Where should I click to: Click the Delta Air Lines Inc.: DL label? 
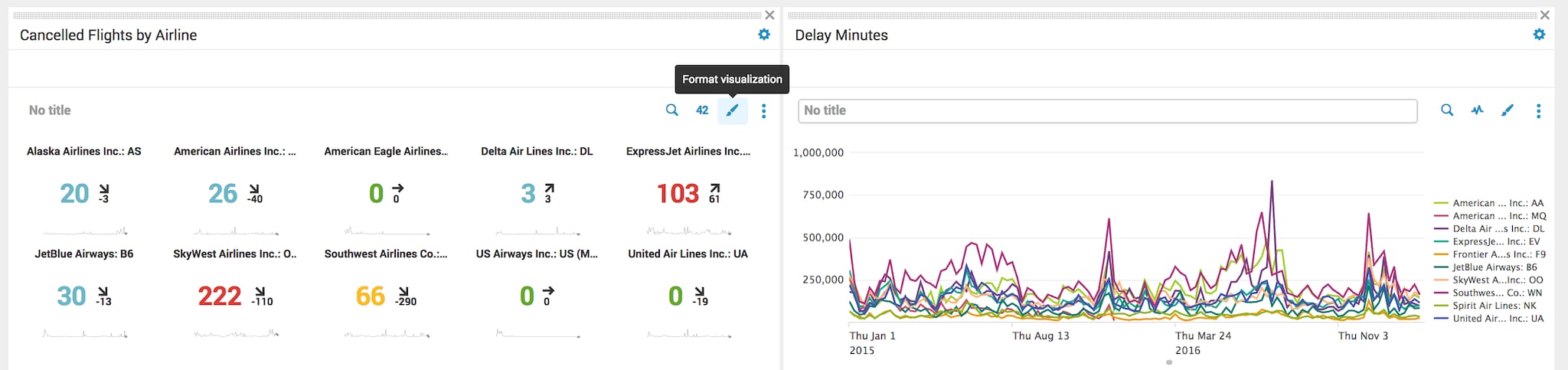tap(537, 152)
